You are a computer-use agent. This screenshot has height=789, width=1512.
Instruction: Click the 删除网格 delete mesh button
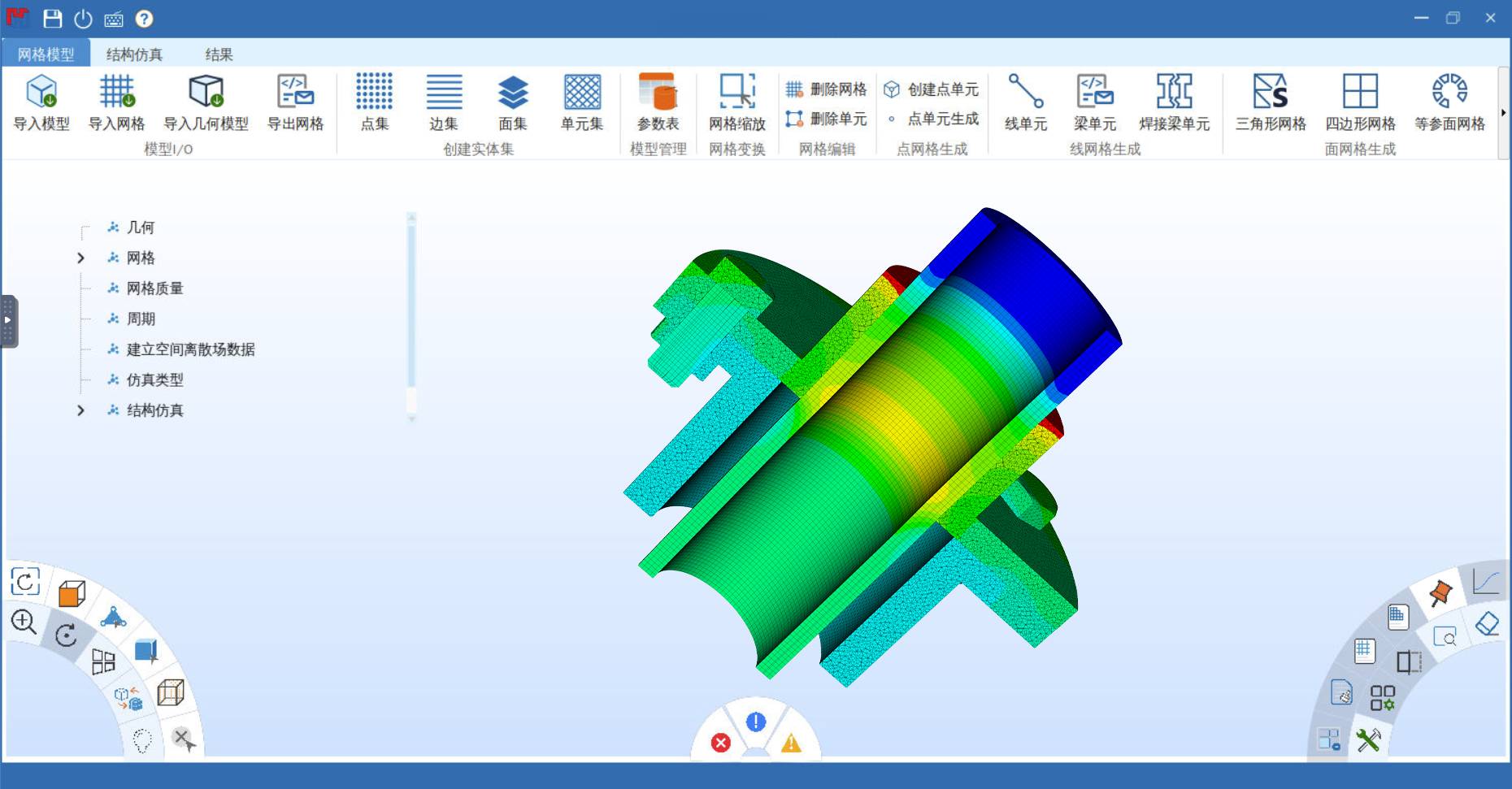[827, 89]
